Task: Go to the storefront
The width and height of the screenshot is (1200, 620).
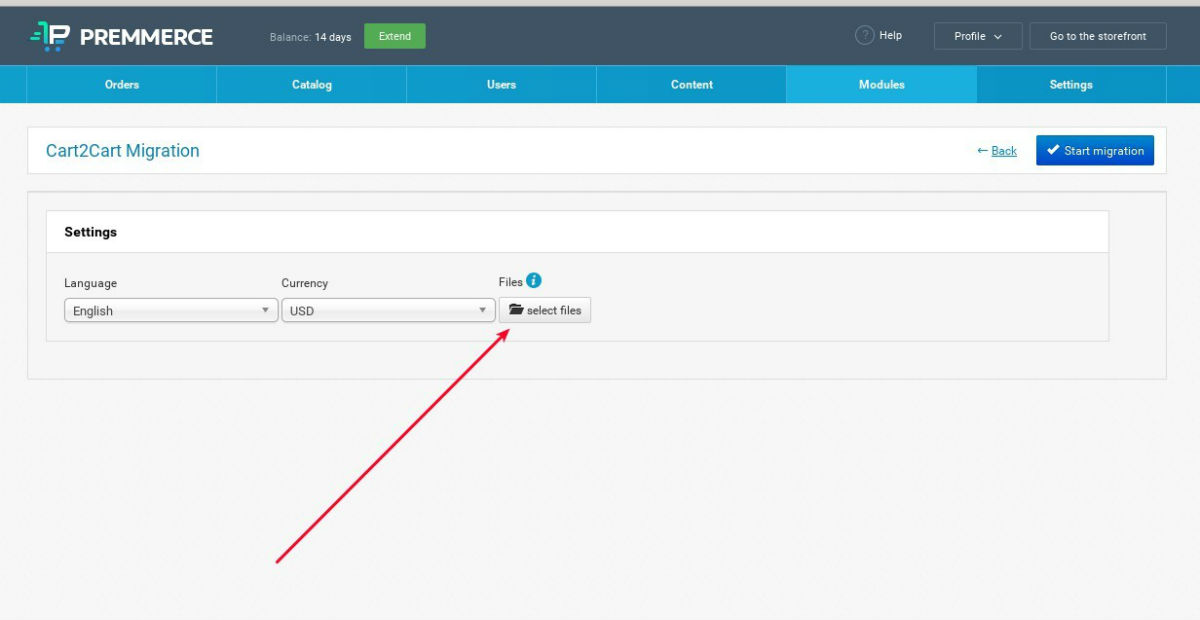Action: point(1098,36)
